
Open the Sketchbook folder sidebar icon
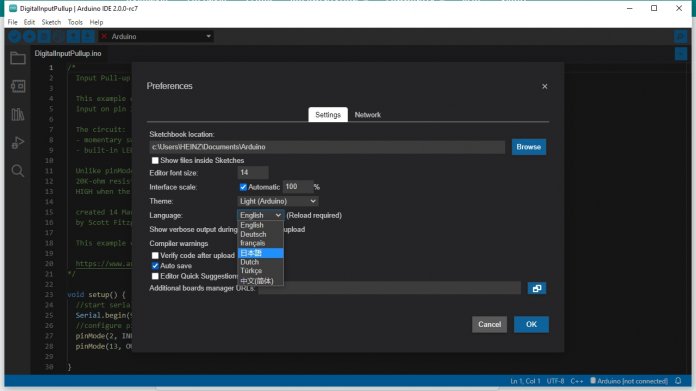[18, 58]
